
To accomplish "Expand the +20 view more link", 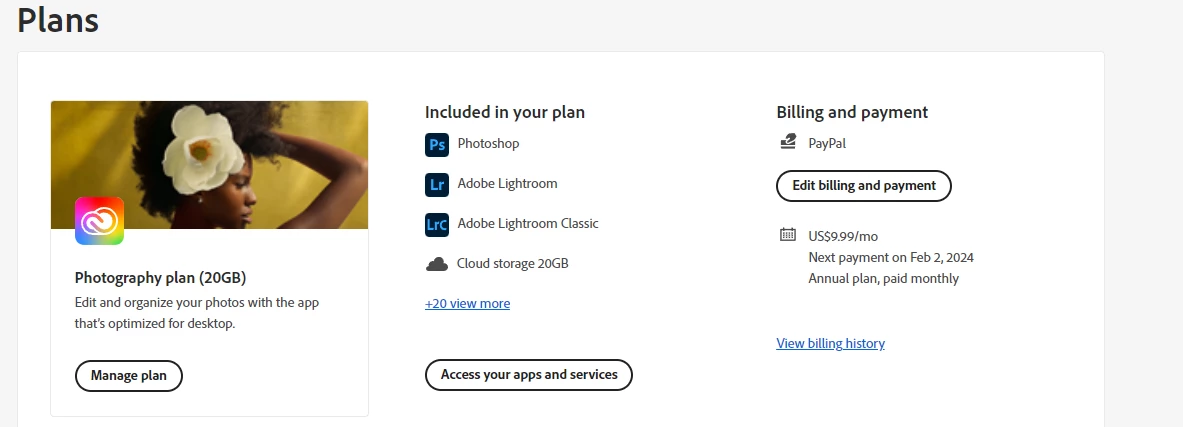I will (467, 303).
